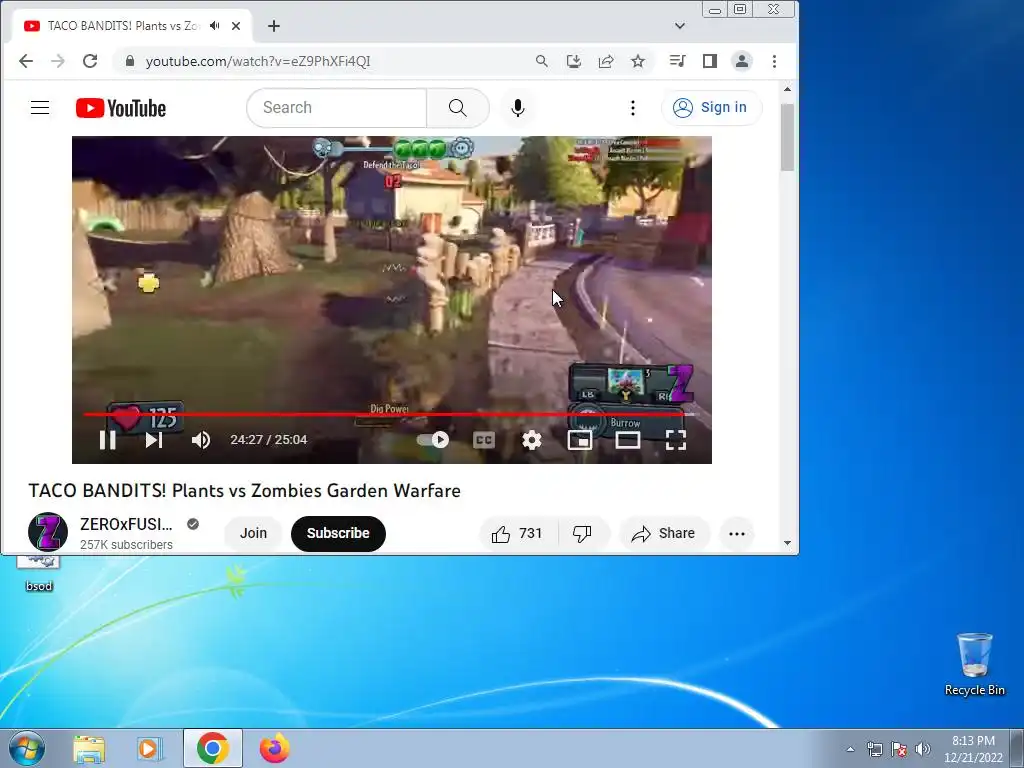Seek on the red video progress bar
The image size is (1024, 768).
[391, 414]
